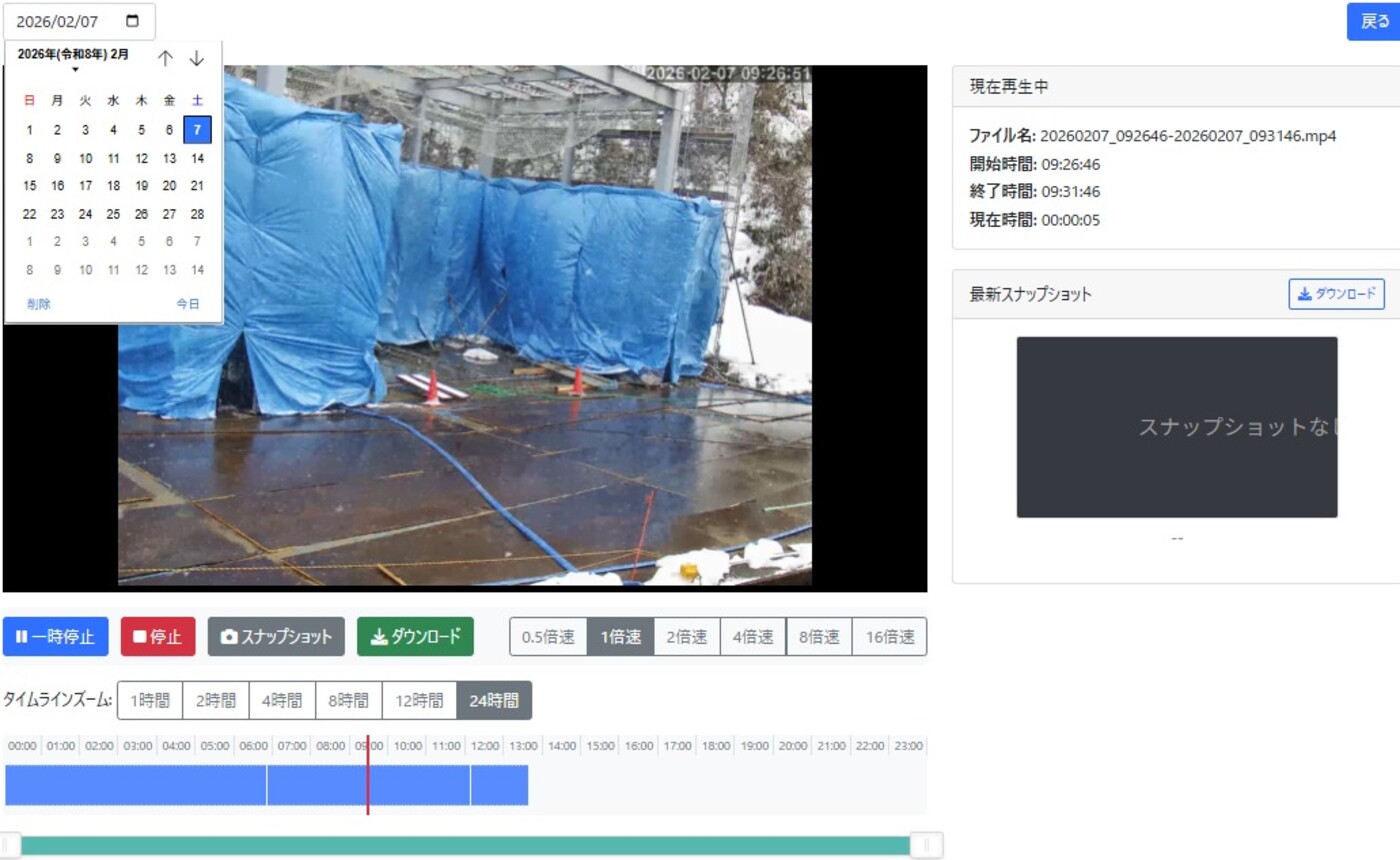Download the video using green ダウンロード button
The image size is (1400, 860).
tap(415, 637)
